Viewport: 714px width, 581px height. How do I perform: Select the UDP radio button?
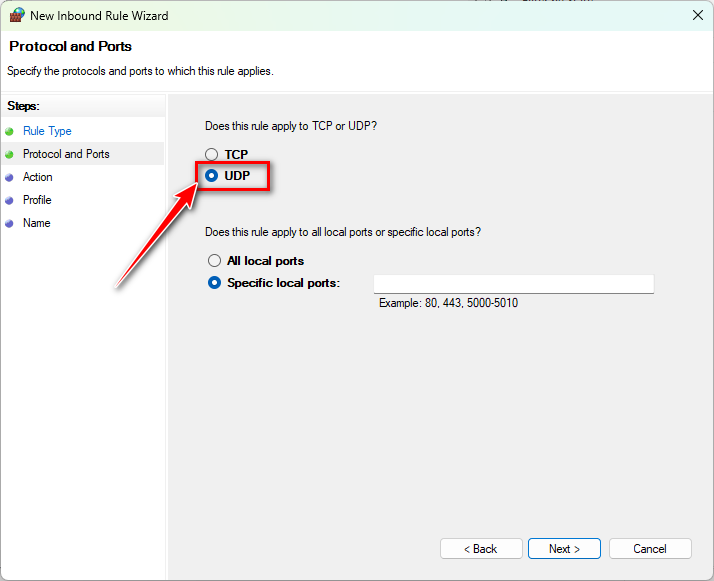click(211, 176)
